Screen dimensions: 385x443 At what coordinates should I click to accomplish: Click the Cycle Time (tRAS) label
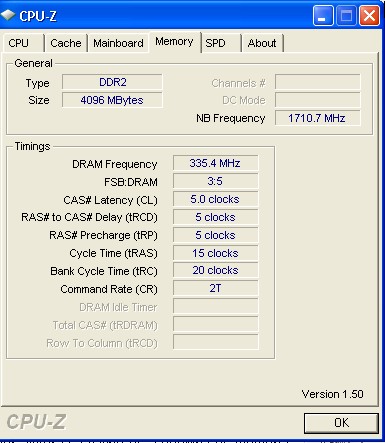(113, 253)
